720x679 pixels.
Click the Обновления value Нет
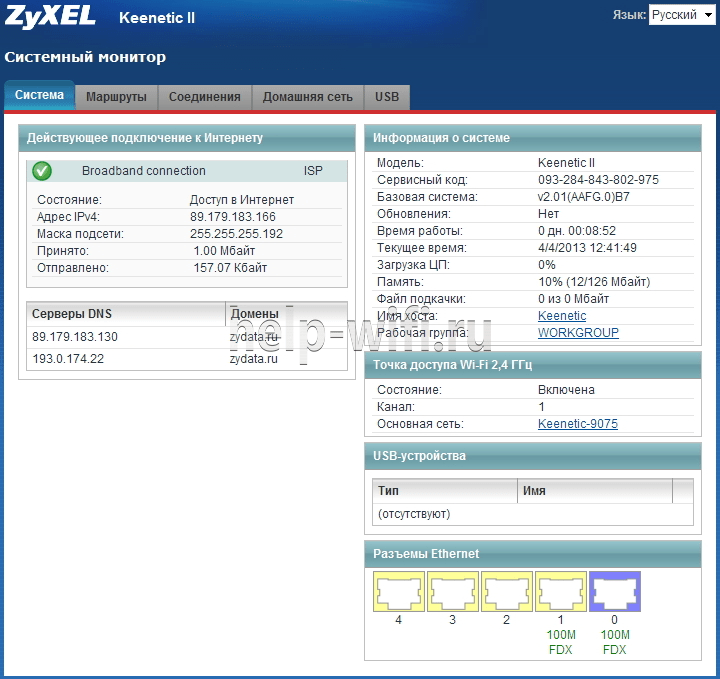[x=548, y=213]
